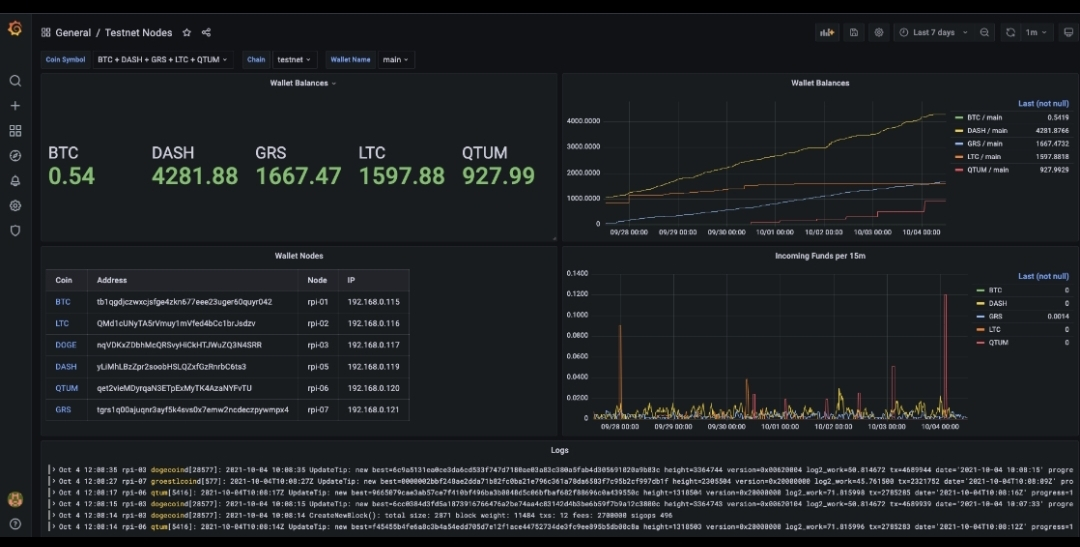
Task: Open the Last 7 days time picker
Action: [x=932, y=32]
